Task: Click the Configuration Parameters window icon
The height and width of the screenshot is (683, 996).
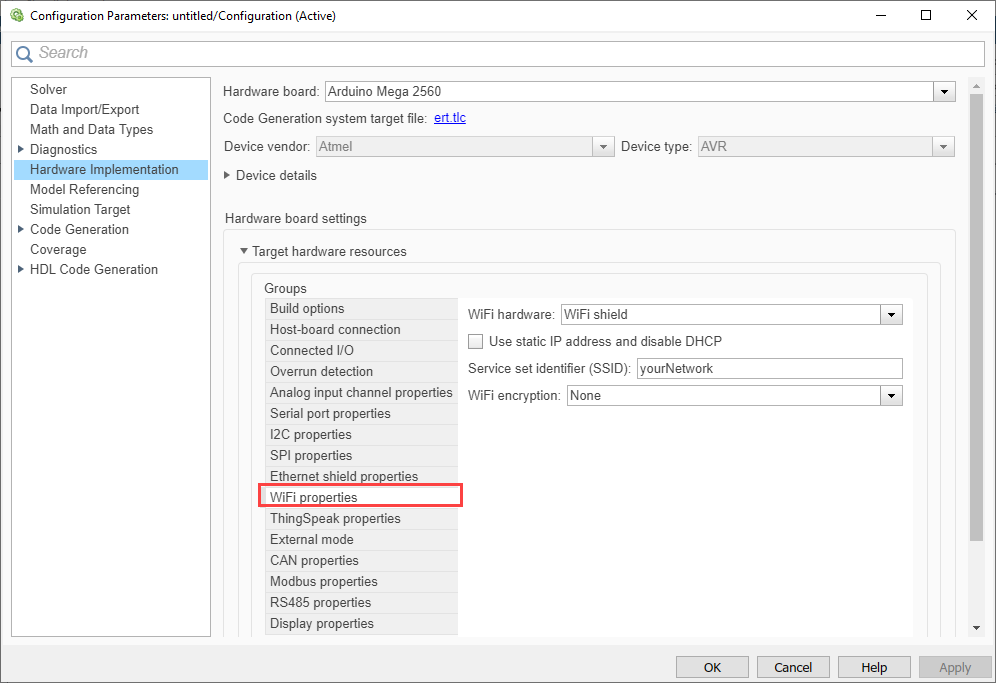Action: pos(17,15)
